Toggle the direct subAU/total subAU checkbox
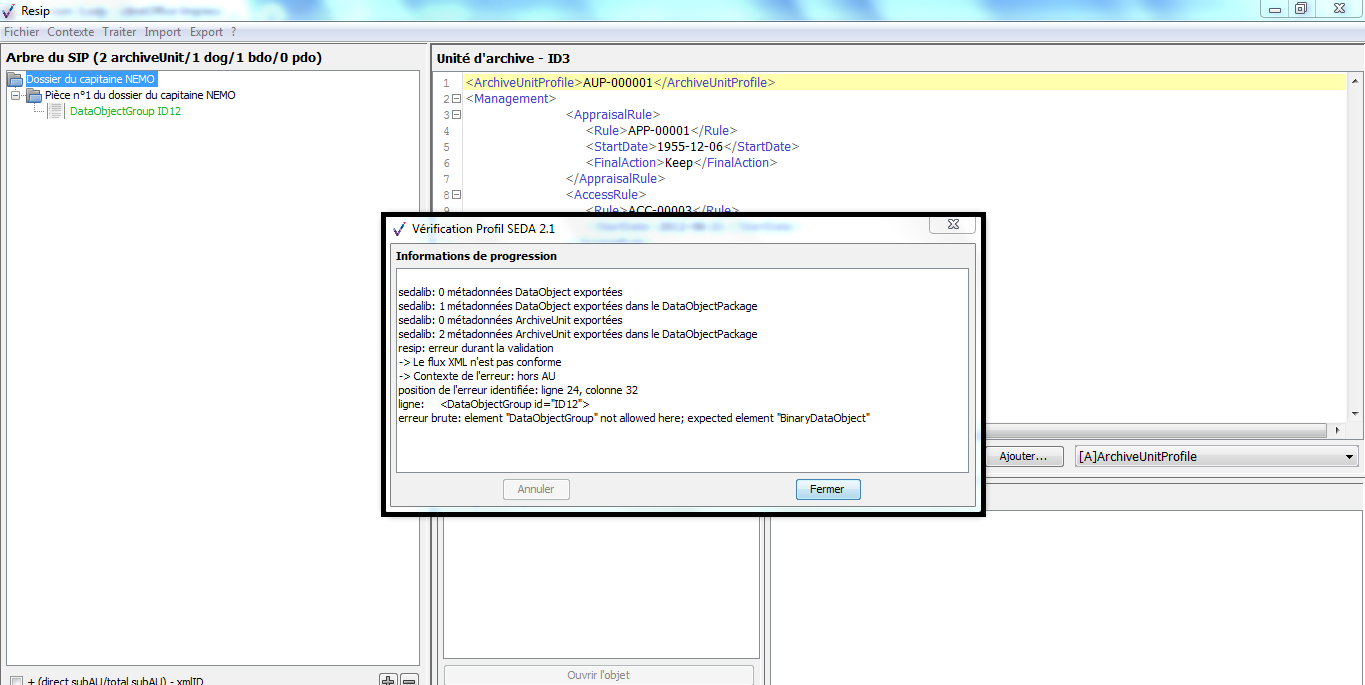Viewport: 1365px width, 685px height. click(16, 681)
